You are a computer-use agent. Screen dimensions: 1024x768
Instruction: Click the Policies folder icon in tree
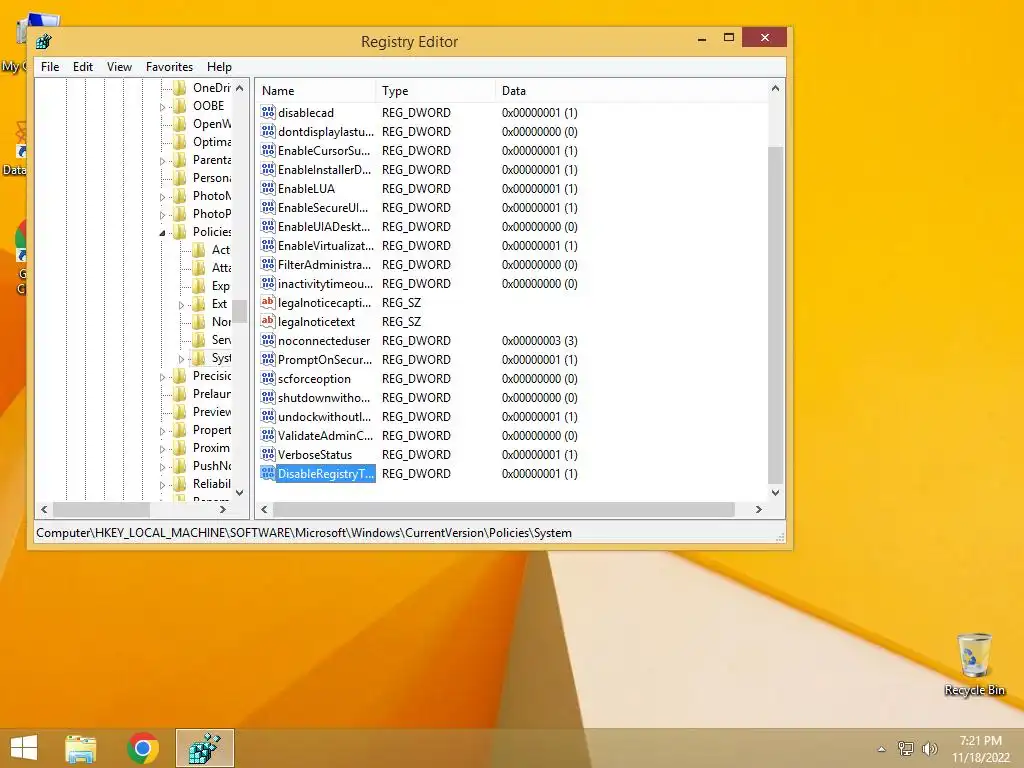[x=180, y=232]
